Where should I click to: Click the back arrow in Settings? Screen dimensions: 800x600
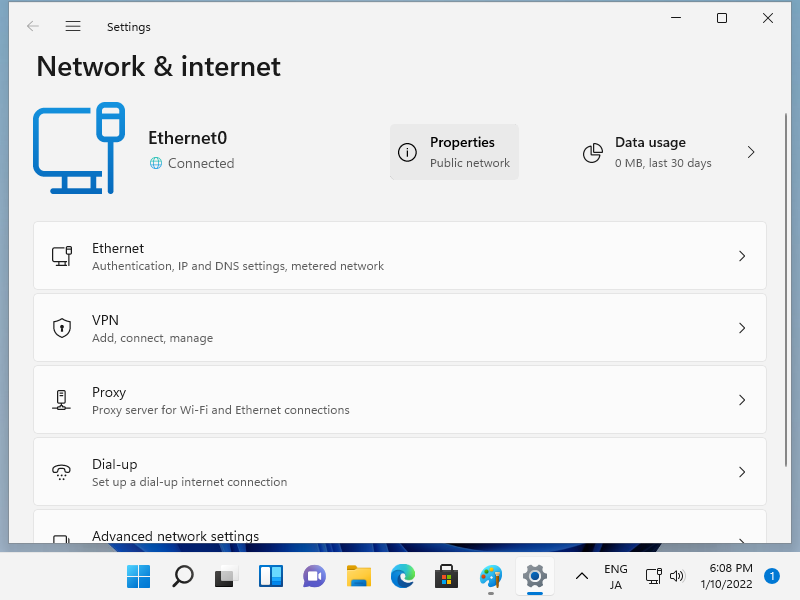click(33, 27)
